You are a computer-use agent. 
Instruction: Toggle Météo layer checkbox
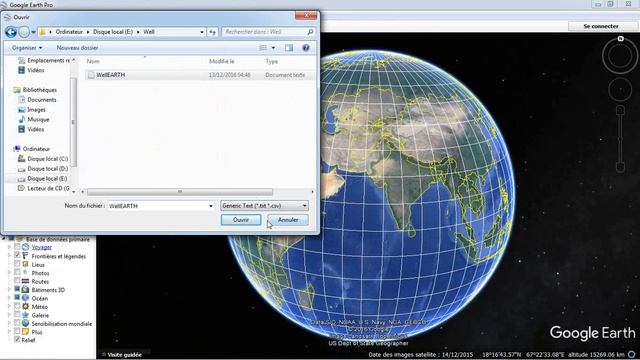[x=17, y=306]
